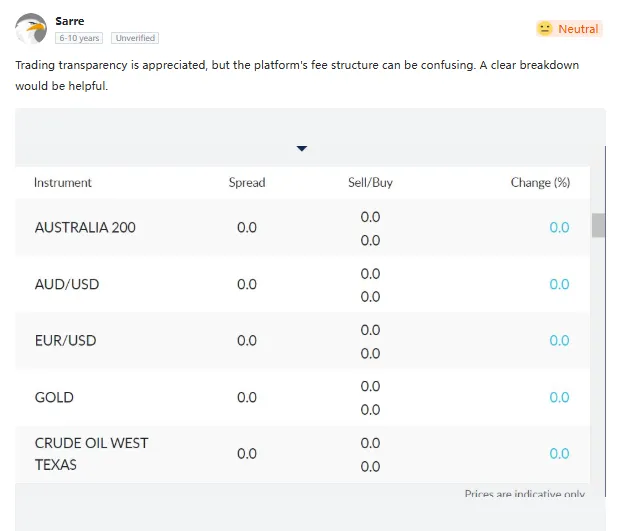Select the GOLD instrument row
The width and height of the screenshot is (623, 531).
coord(302,397)
